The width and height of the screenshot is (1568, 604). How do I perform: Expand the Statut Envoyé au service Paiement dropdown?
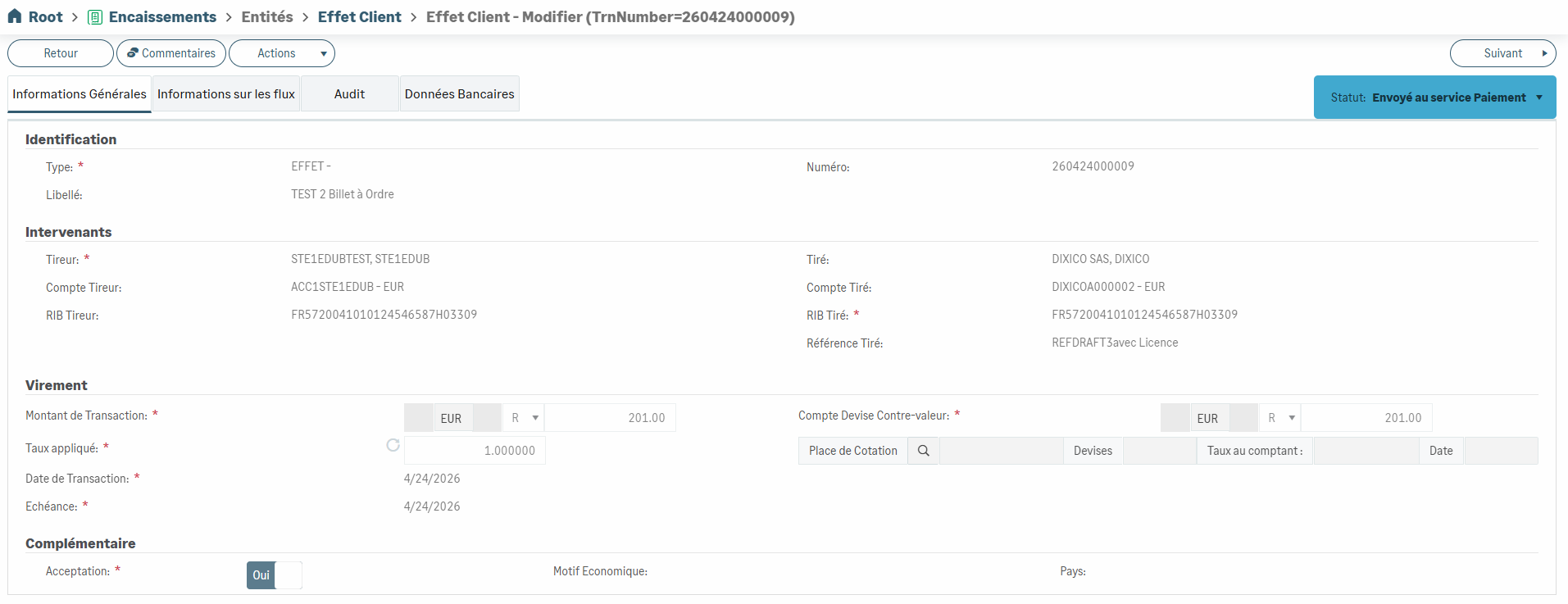tap(1434, 98)
